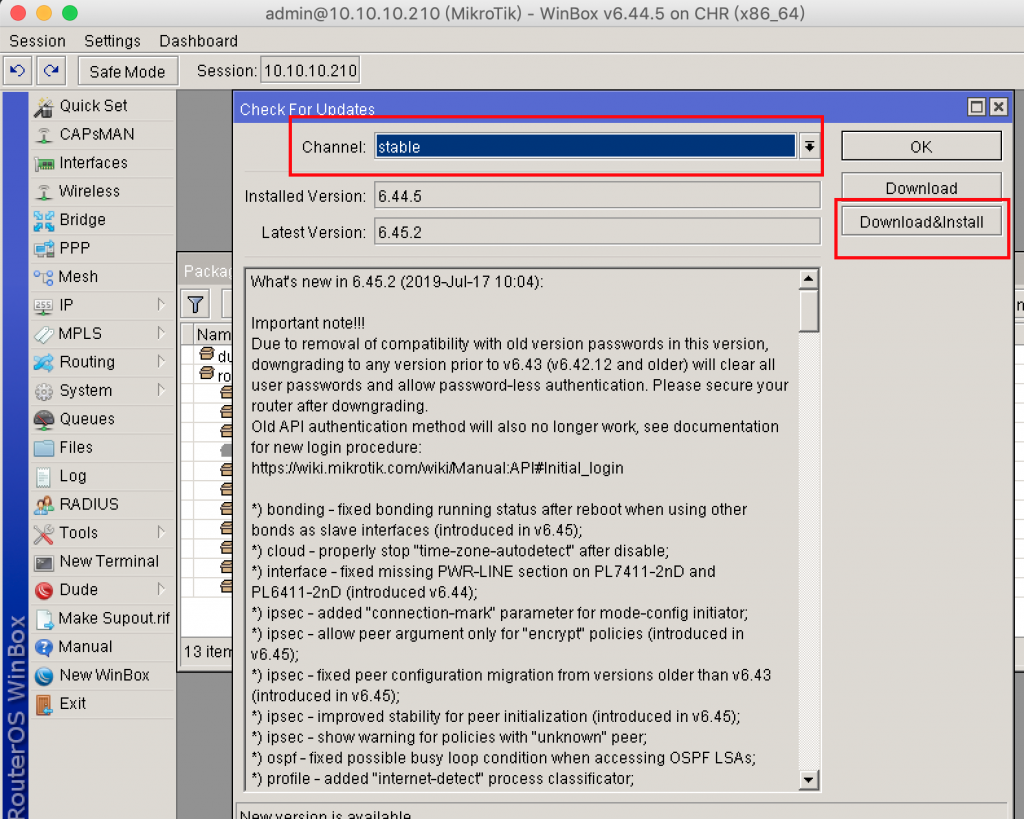The width and height of the screenshot is (1024, 819).
Task: Open the Settings menu
Action: pyautogui.click(x=112, y=41)
